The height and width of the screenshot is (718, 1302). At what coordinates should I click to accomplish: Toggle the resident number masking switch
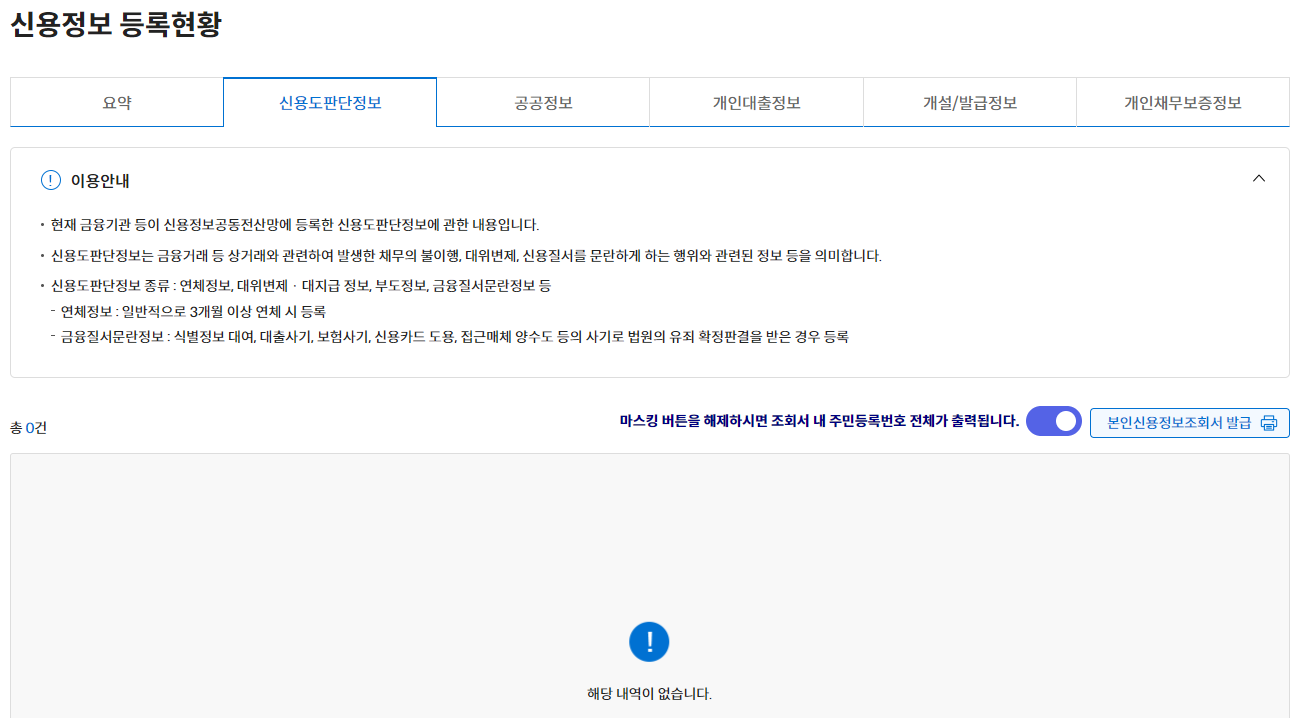click(1054, 422)
